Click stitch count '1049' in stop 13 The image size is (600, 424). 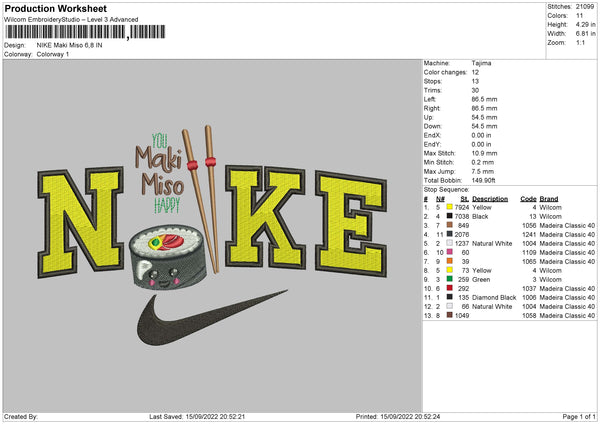click(x=462, y=315)
